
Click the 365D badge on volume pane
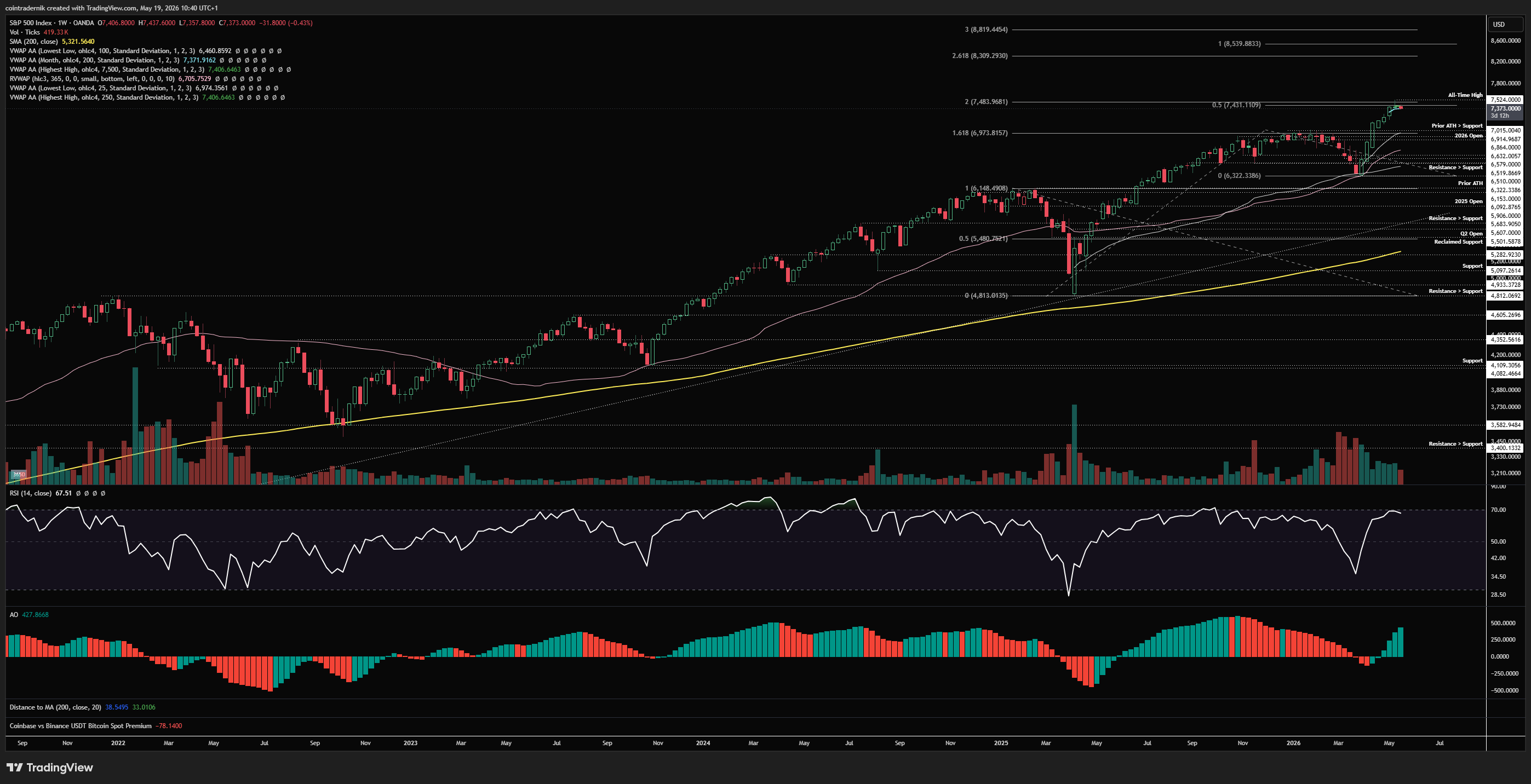click(19, 475)
